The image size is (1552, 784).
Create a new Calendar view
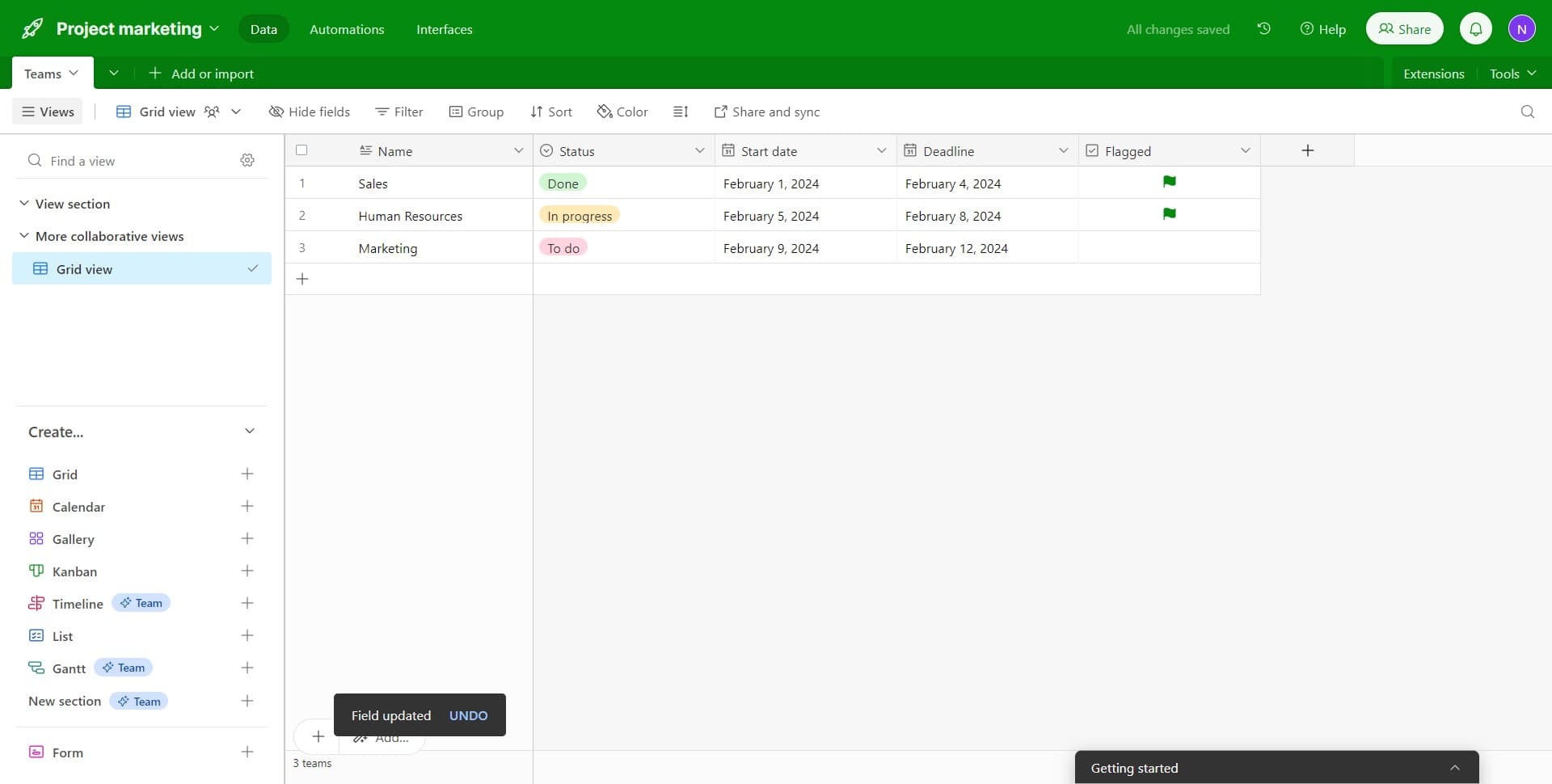[247, 507]
